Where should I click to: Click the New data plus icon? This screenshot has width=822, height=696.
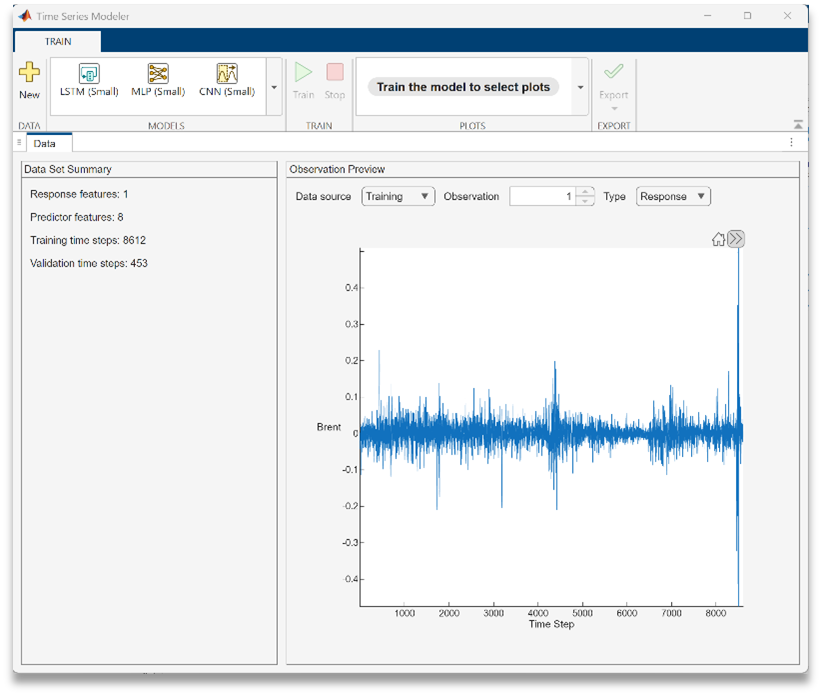[29, 72]
